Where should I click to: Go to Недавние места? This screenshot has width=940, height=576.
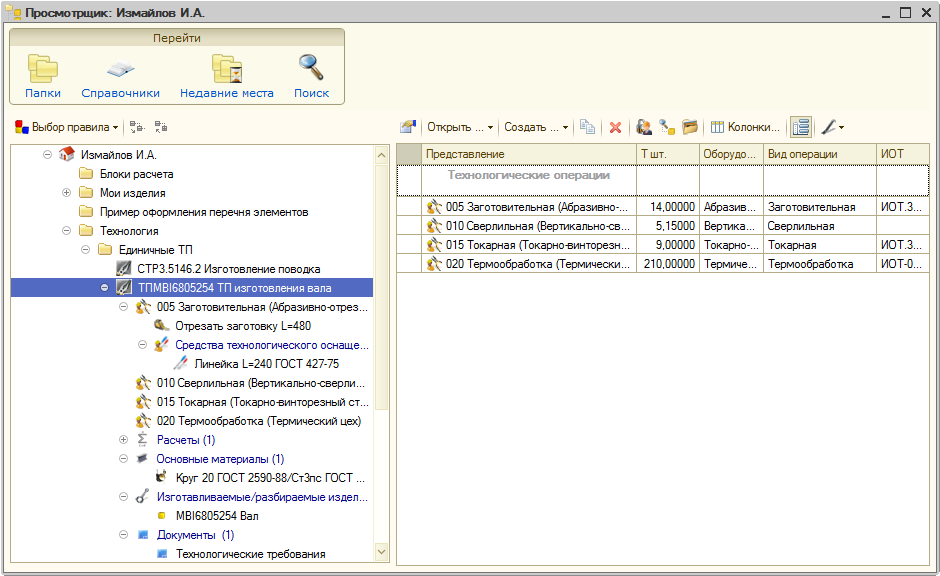click(226, 76)
